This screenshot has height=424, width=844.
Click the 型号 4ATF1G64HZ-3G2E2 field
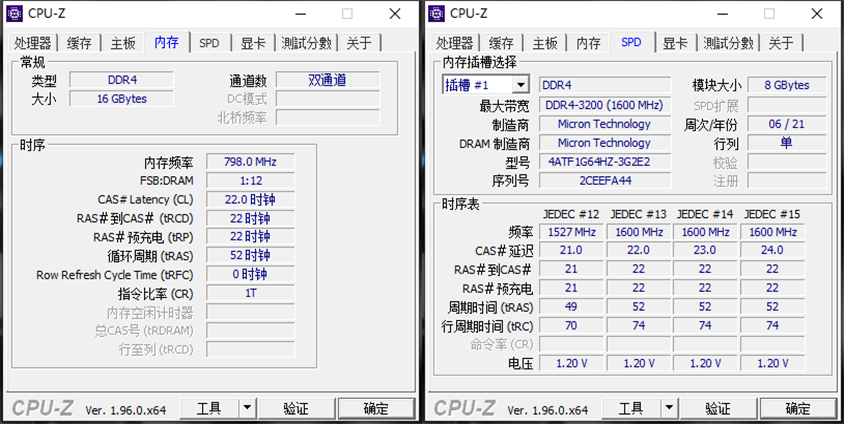coord(605,162)
